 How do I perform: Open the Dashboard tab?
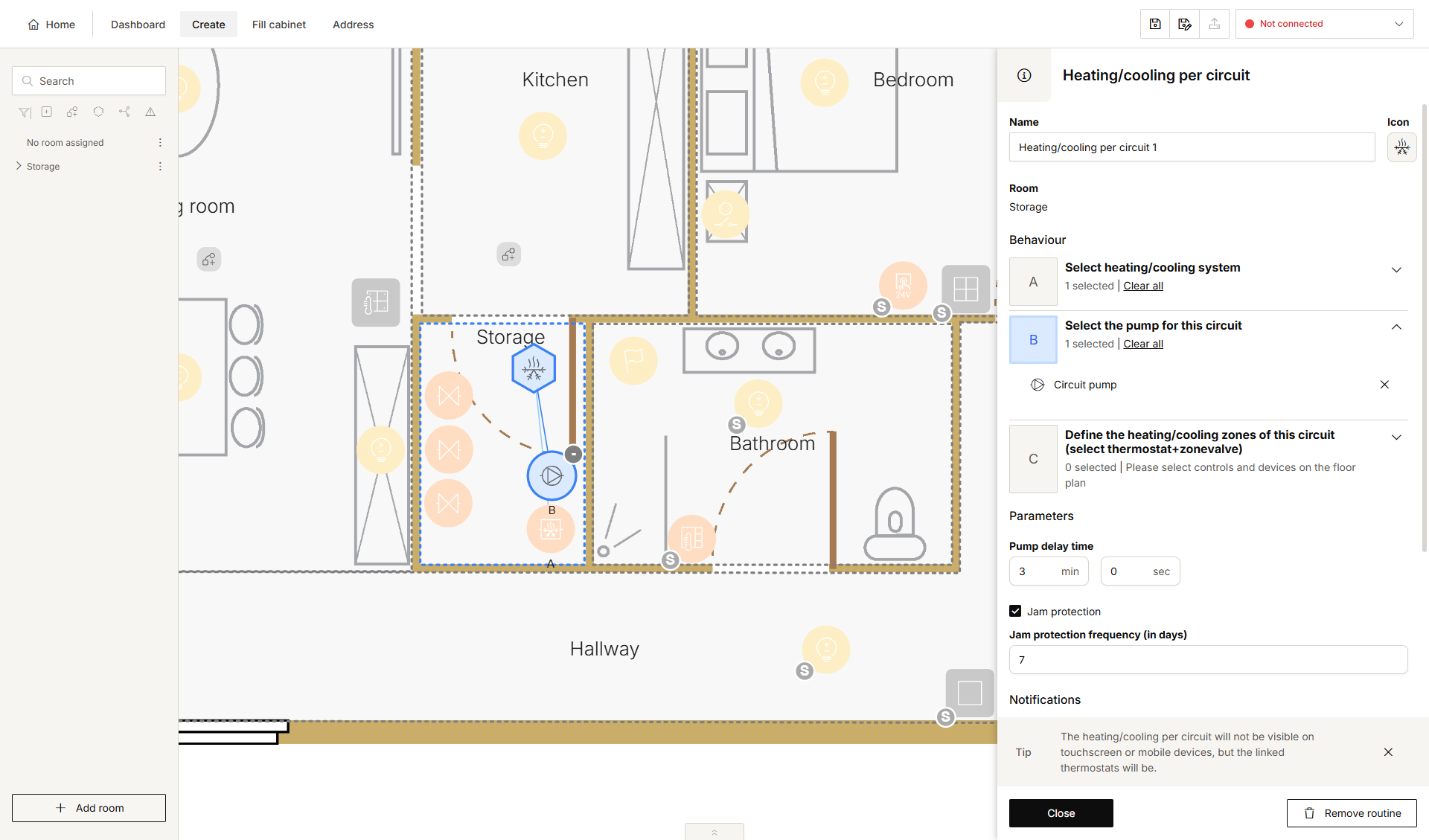(x=138, y=25)
